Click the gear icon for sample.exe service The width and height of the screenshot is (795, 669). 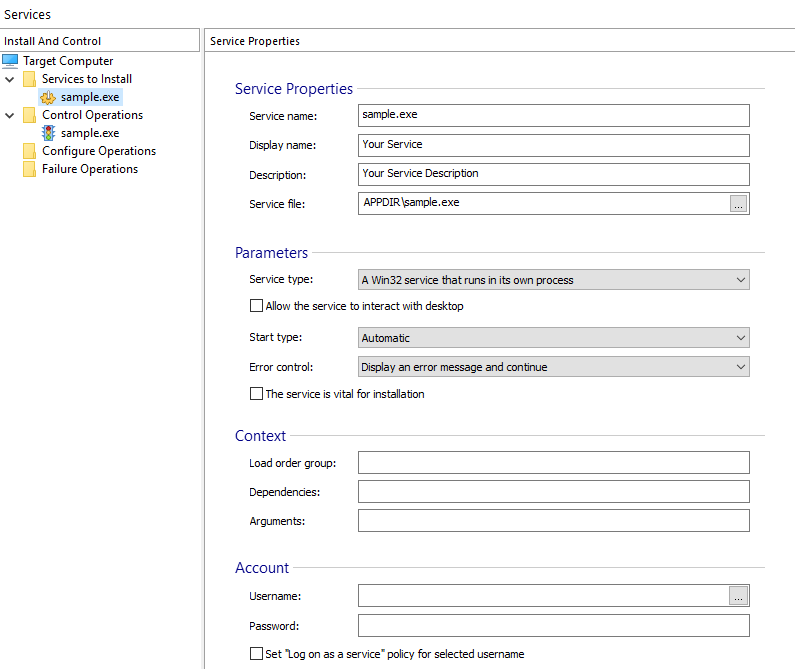(x=48, y=97)
